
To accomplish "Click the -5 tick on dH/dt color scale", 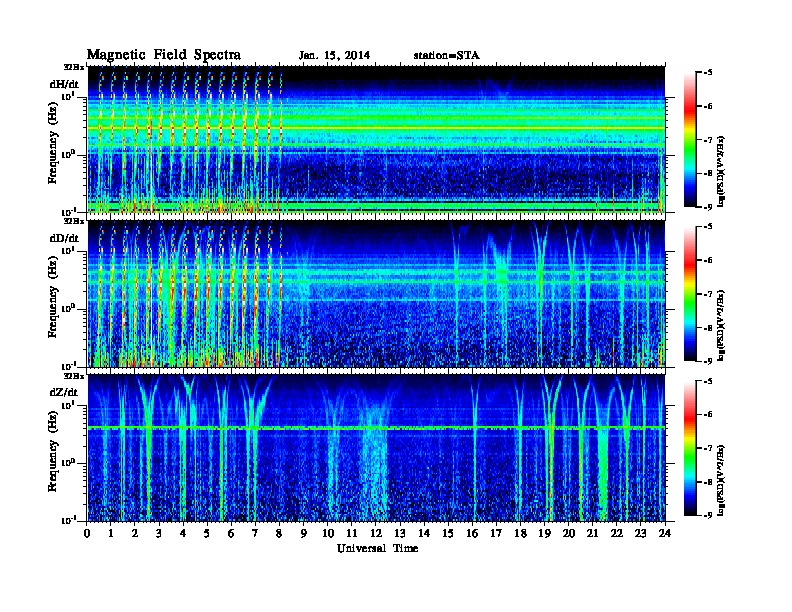I will (x=707, y=73).
